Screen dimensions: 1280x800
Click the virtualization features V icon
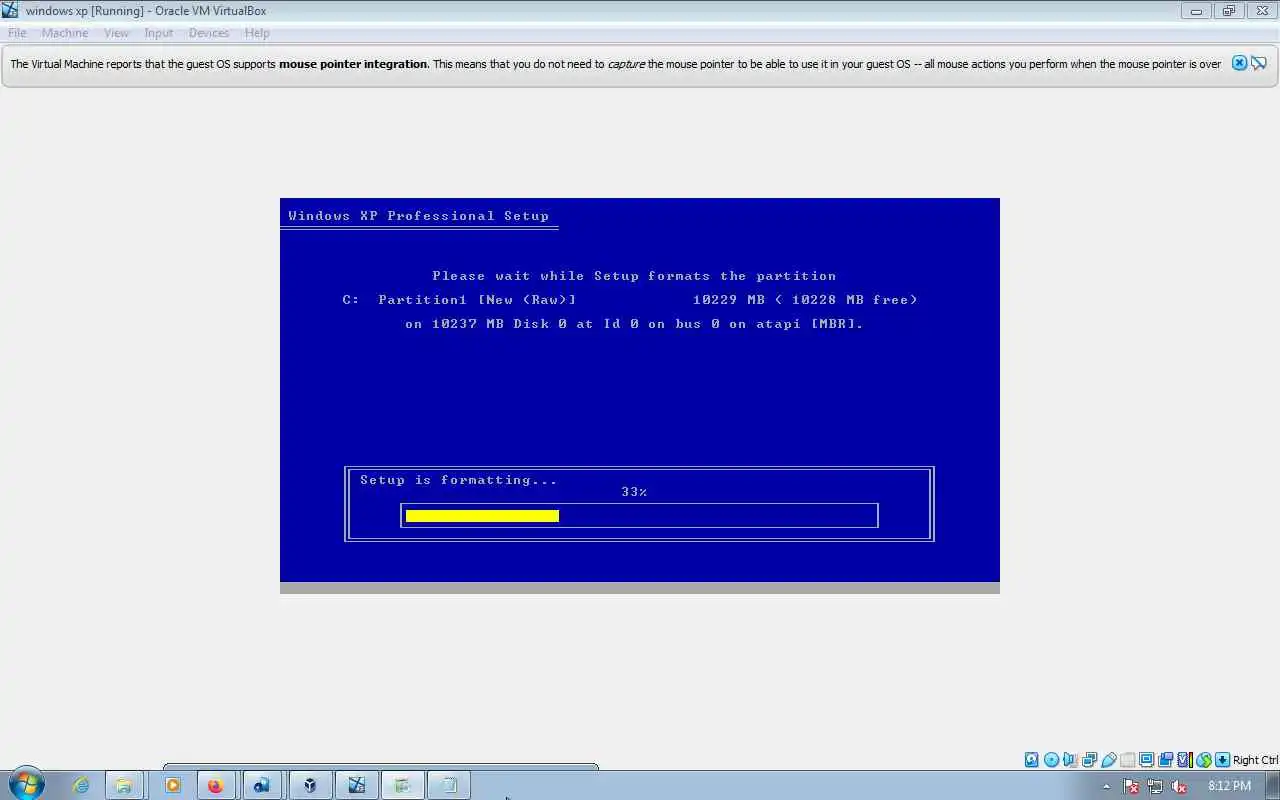(x=1184, y=760)
